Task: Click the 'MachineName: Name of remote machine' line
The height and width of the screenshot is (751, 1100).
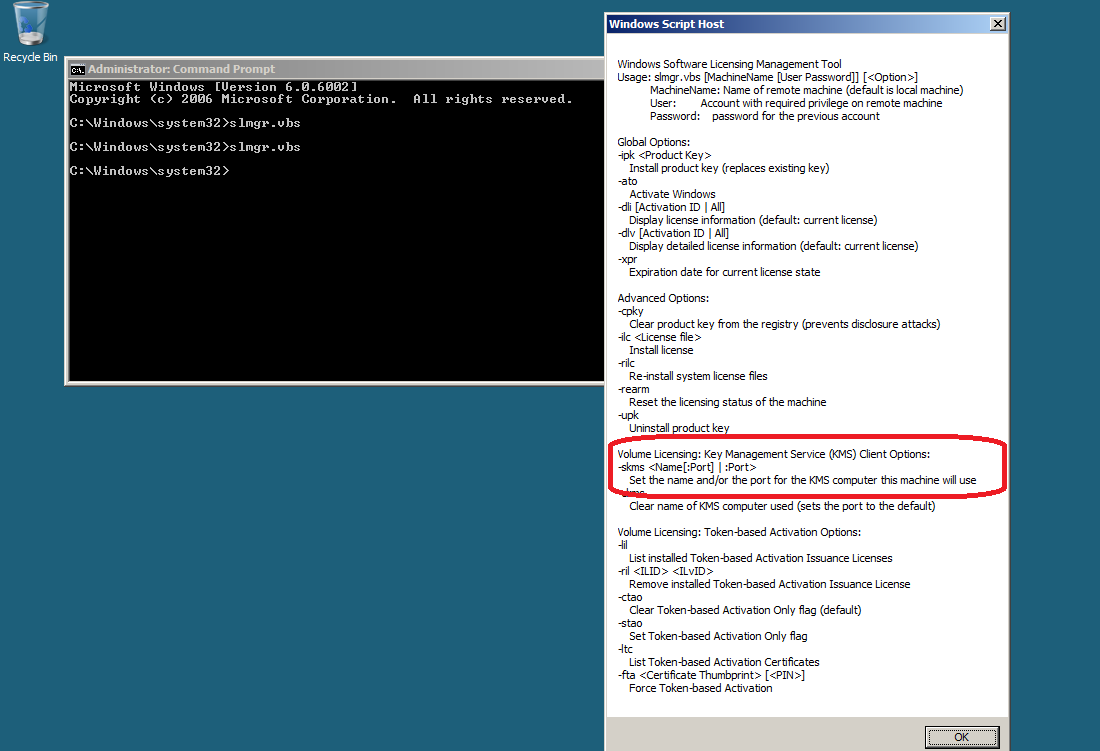Action: [x=807, y=90]
